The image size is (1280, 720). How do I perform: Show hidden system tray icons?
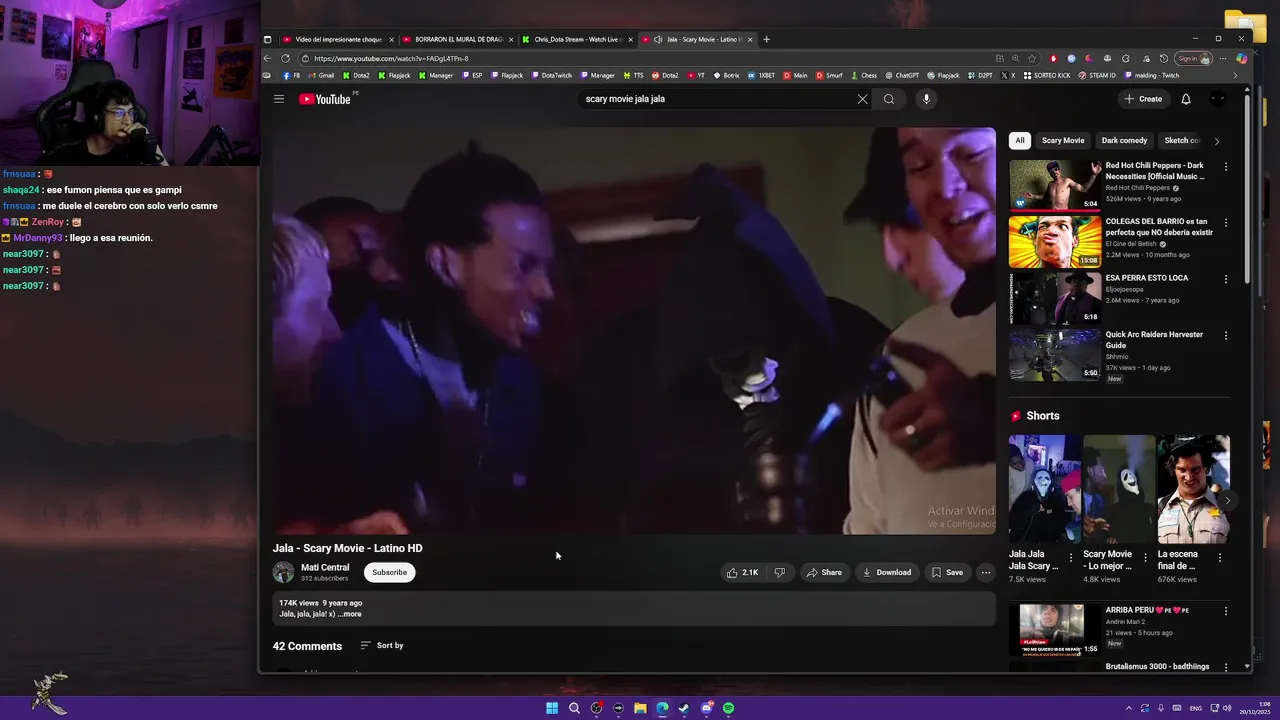point(1129,708)
